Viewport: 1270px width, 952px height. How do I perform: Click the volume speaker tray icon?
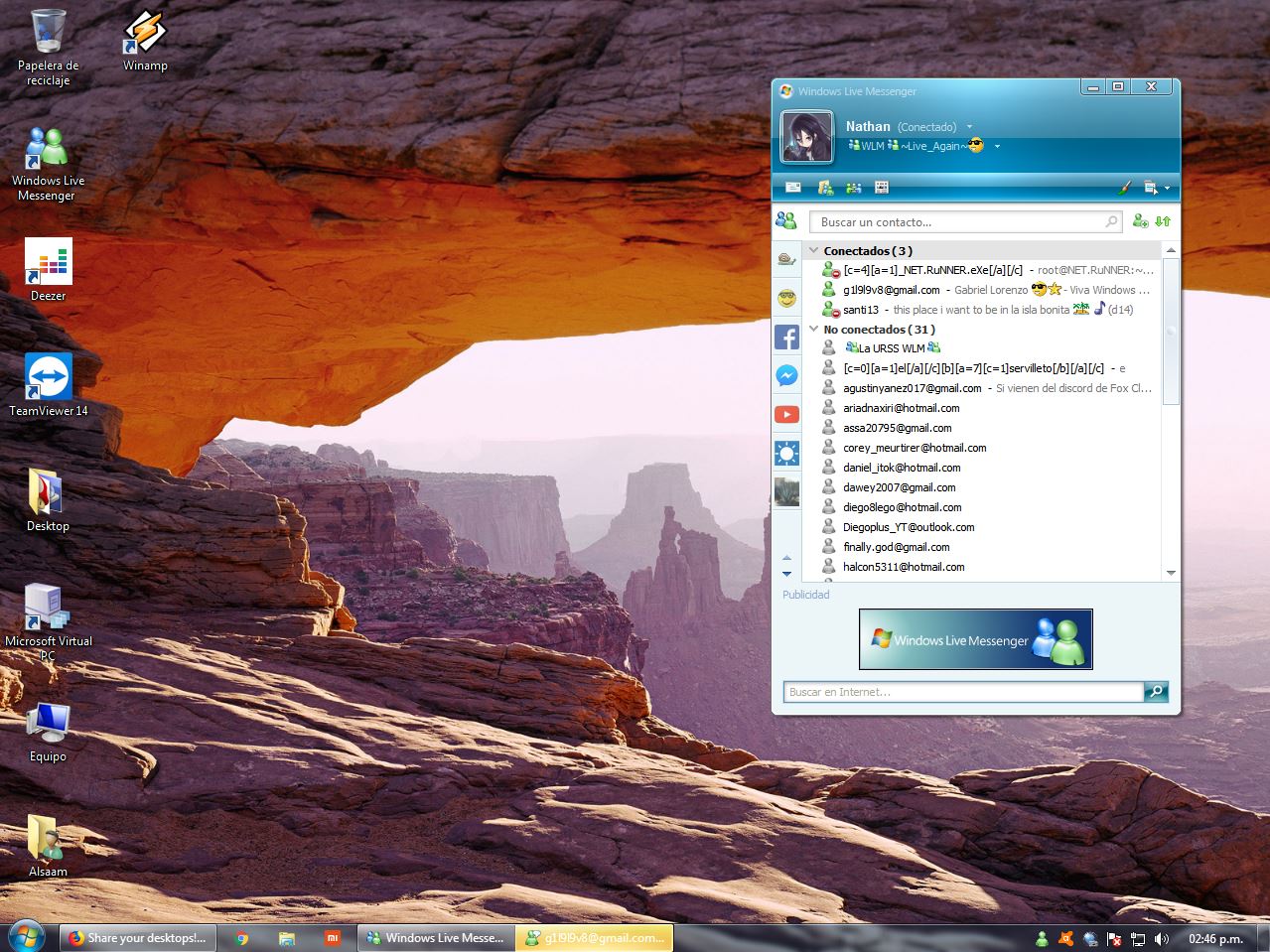[1162, 938]
